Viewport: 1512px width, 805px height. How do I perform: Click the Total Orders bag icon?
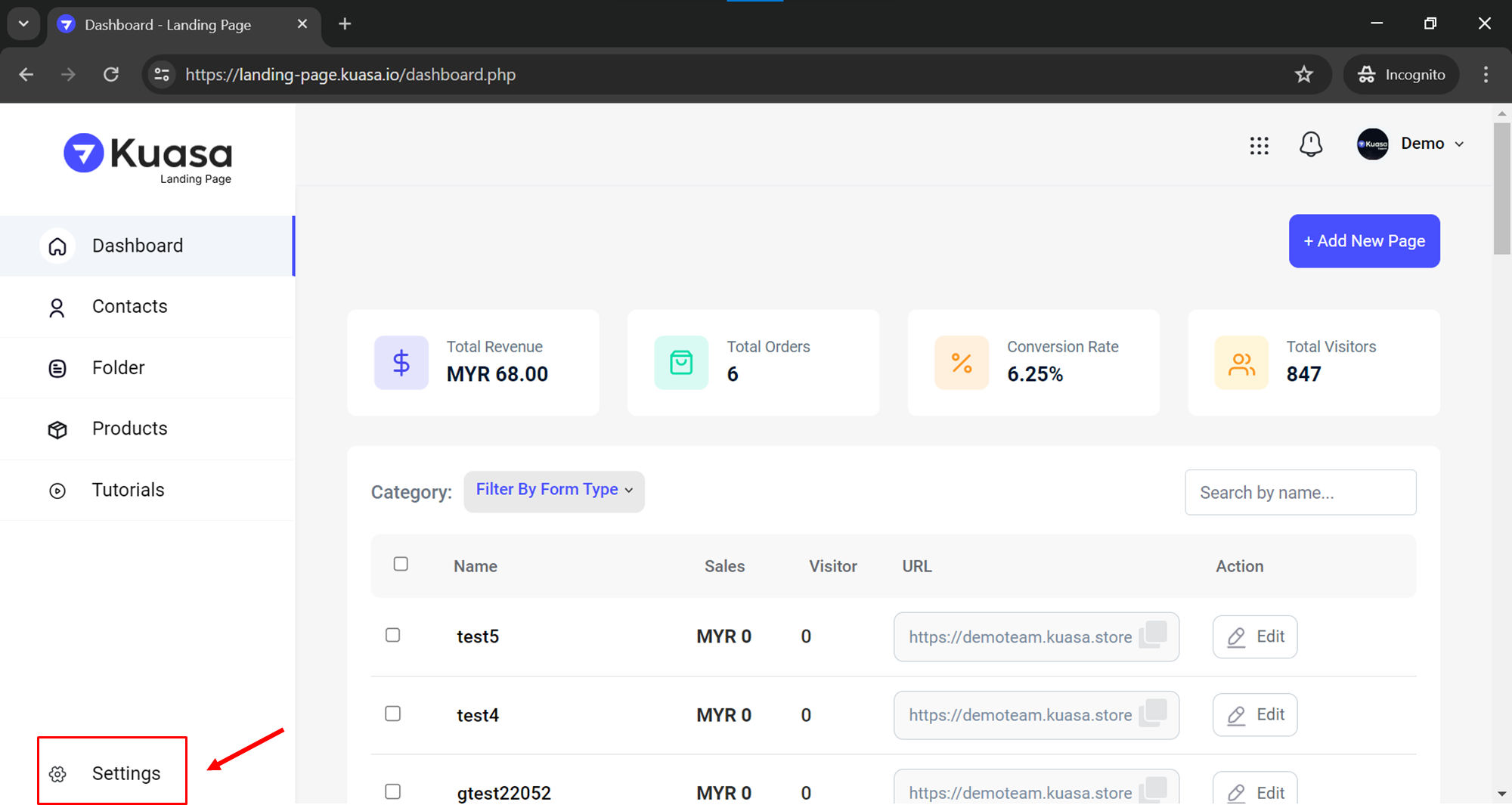point(681,363)
